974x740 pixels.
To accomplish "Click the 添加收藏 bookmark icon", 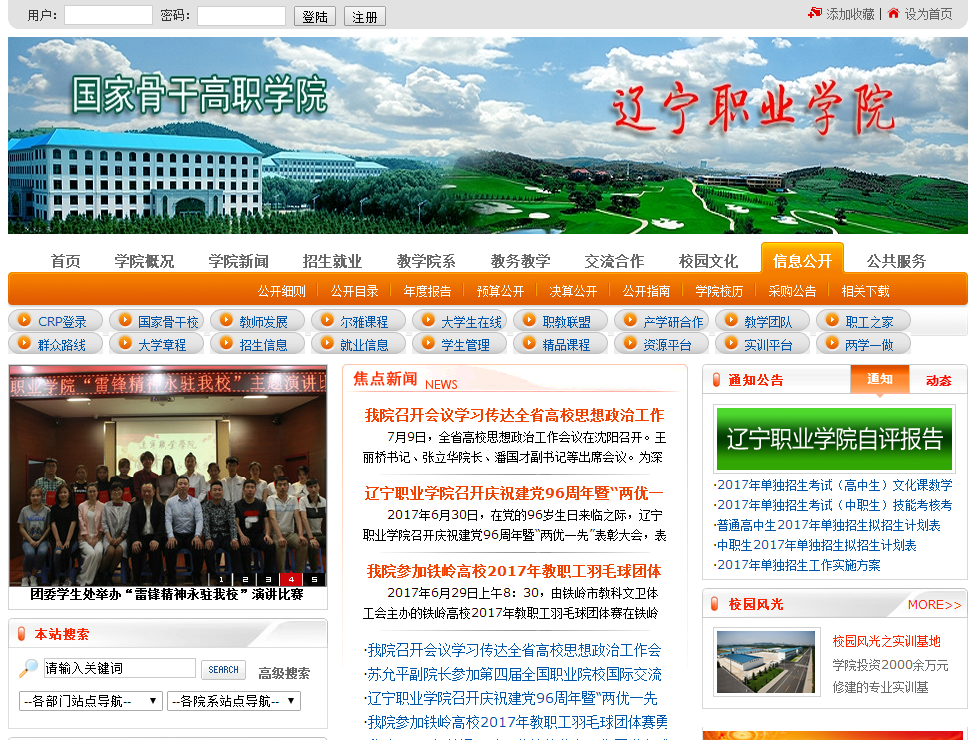I will point(815,14).
